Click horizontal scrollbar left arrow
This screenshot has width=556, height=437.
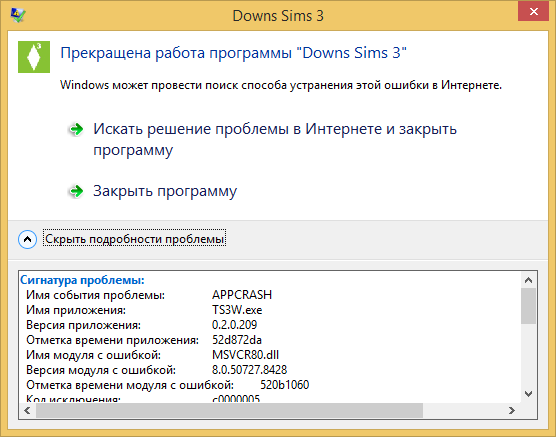(27, 410)
